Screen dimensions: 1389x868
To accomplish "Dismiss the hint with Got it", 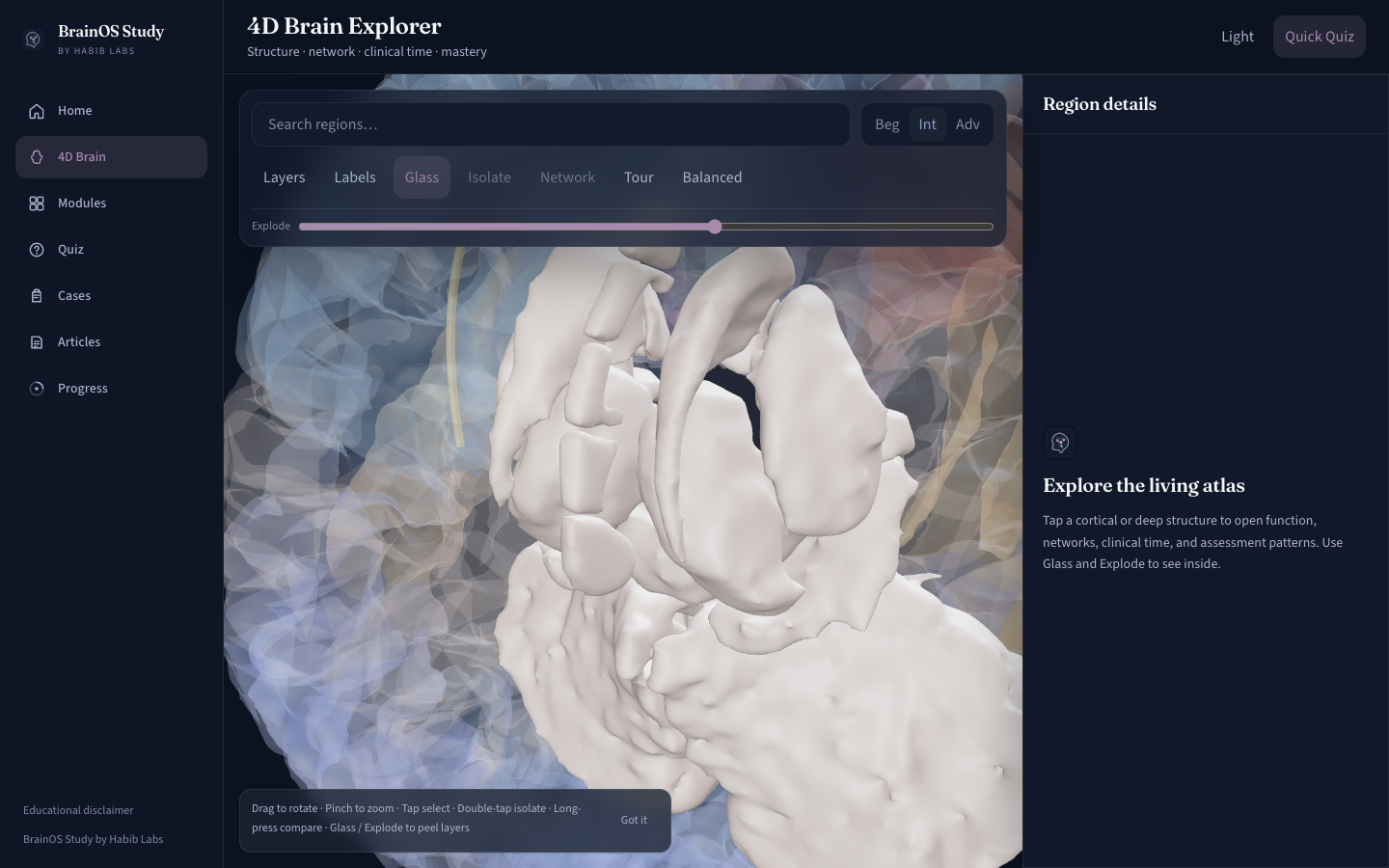I will coord(634,820).
